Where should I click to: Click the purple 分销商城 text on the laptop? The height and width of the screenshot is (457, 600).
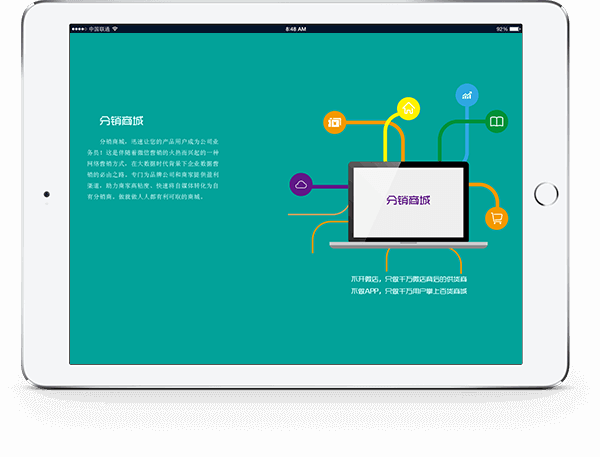pos(407,200)
